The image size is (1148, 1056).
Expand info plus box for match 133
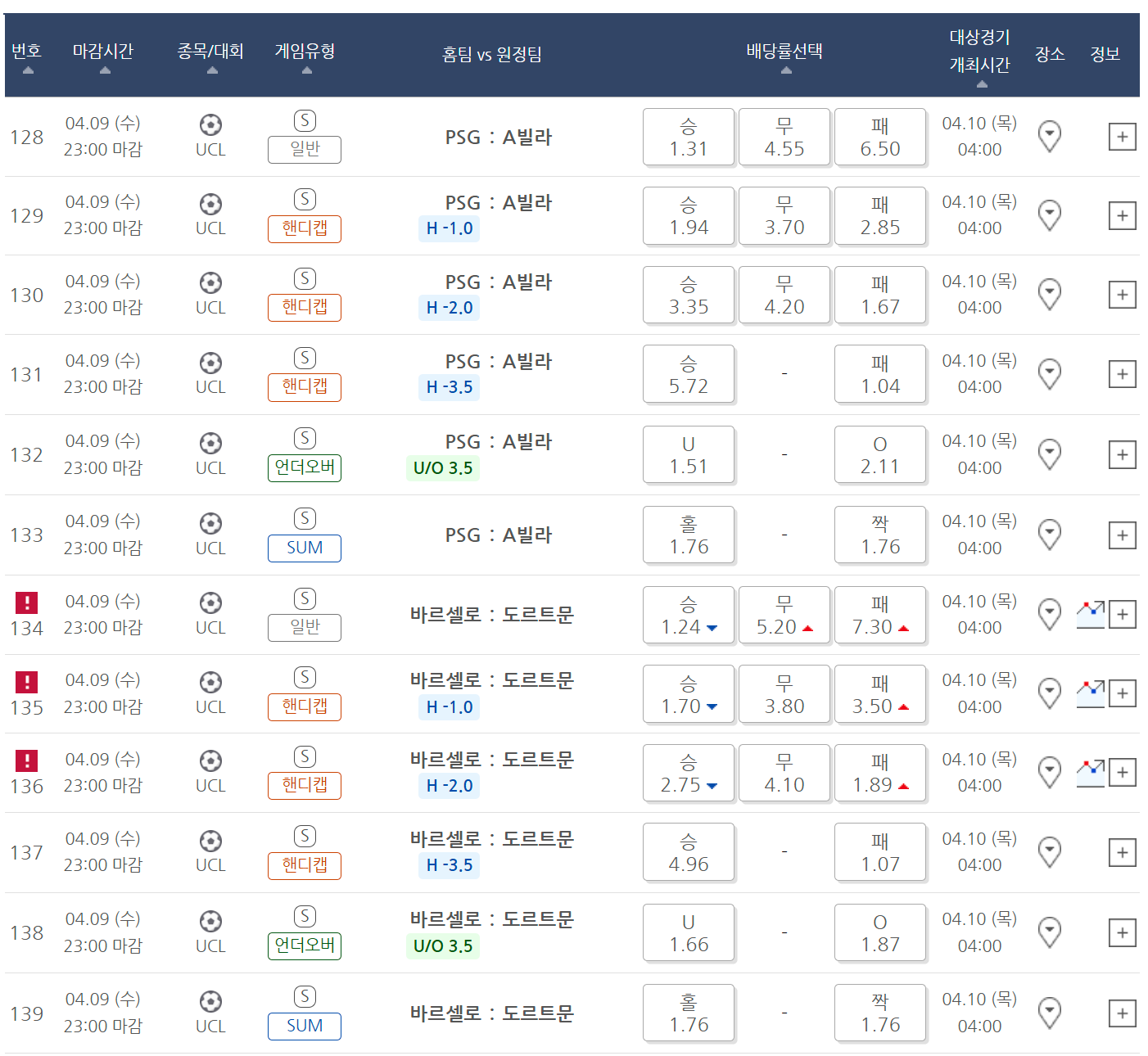tap(1122, 535)
